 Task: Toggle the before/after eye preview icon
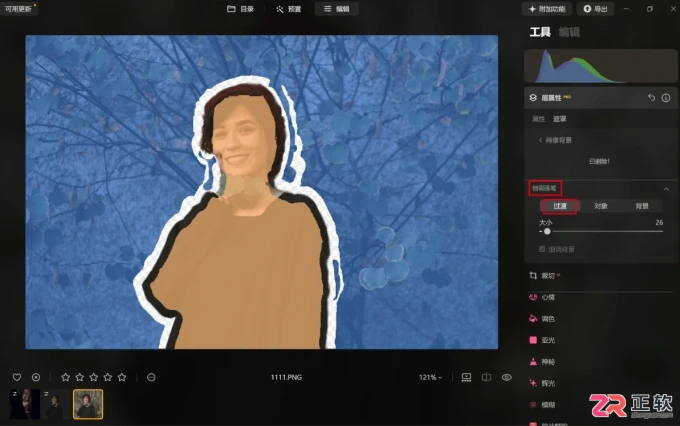(x=507, y=377)
